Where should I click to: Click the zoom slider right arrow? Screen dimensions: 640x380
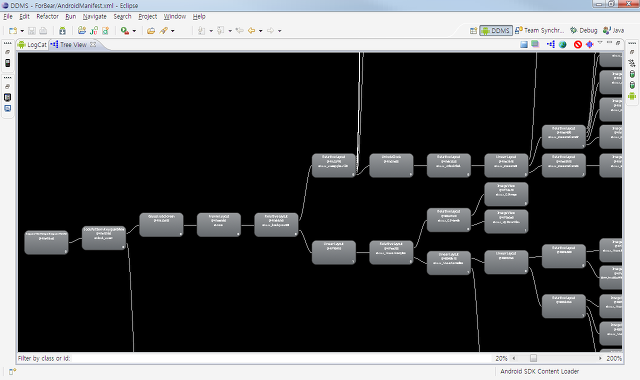pyautogui.click(x=600, y=358)
